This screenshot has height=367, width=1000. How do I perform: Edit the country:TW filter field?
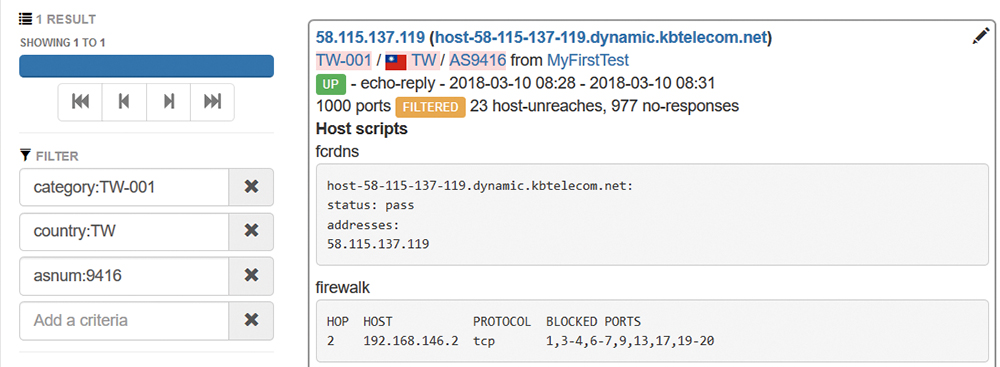tap(124, 232)
